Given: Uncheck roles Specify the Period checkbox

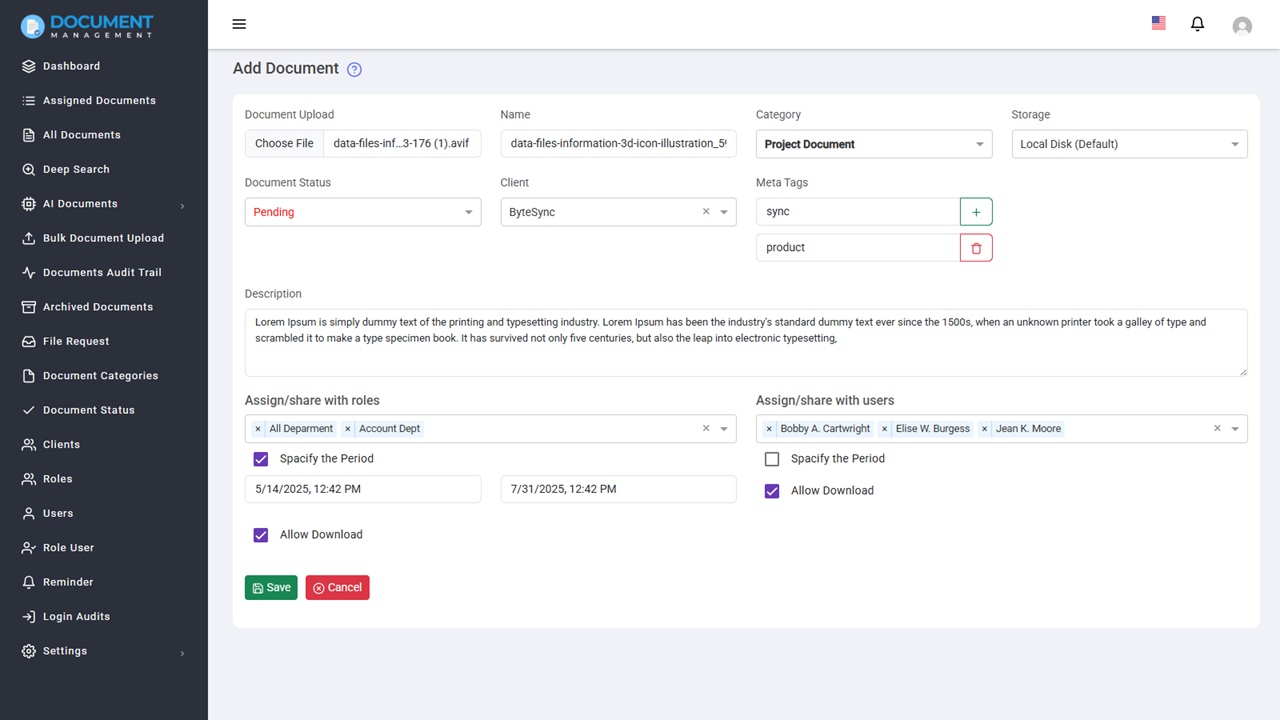Looking at the screenshot, I should [261, 459].
